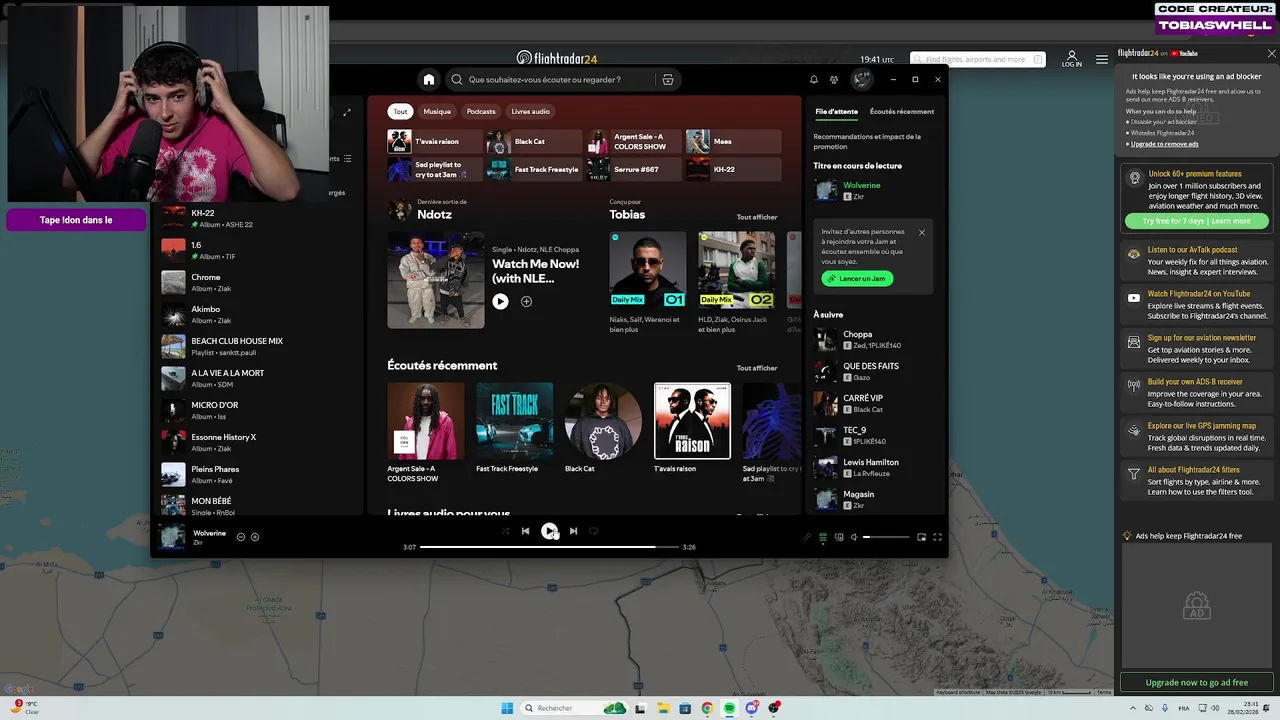The image size is (1280, 720).
Task: Seek on the track progress bar
Action: click(x=549, y=547)
